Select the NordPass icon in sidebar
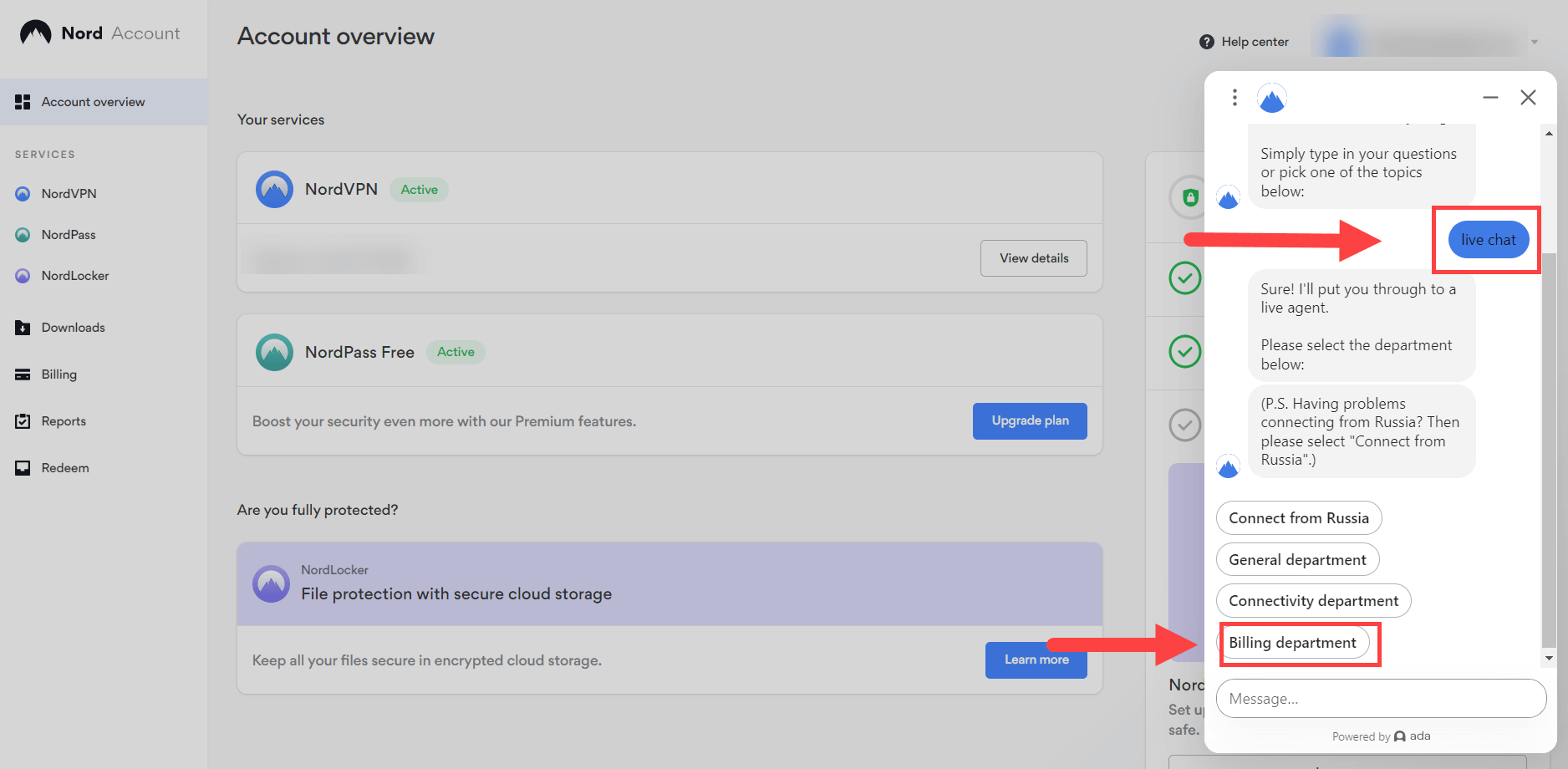The width and height of the screenshot is (1568, 769). coord(23,235)
